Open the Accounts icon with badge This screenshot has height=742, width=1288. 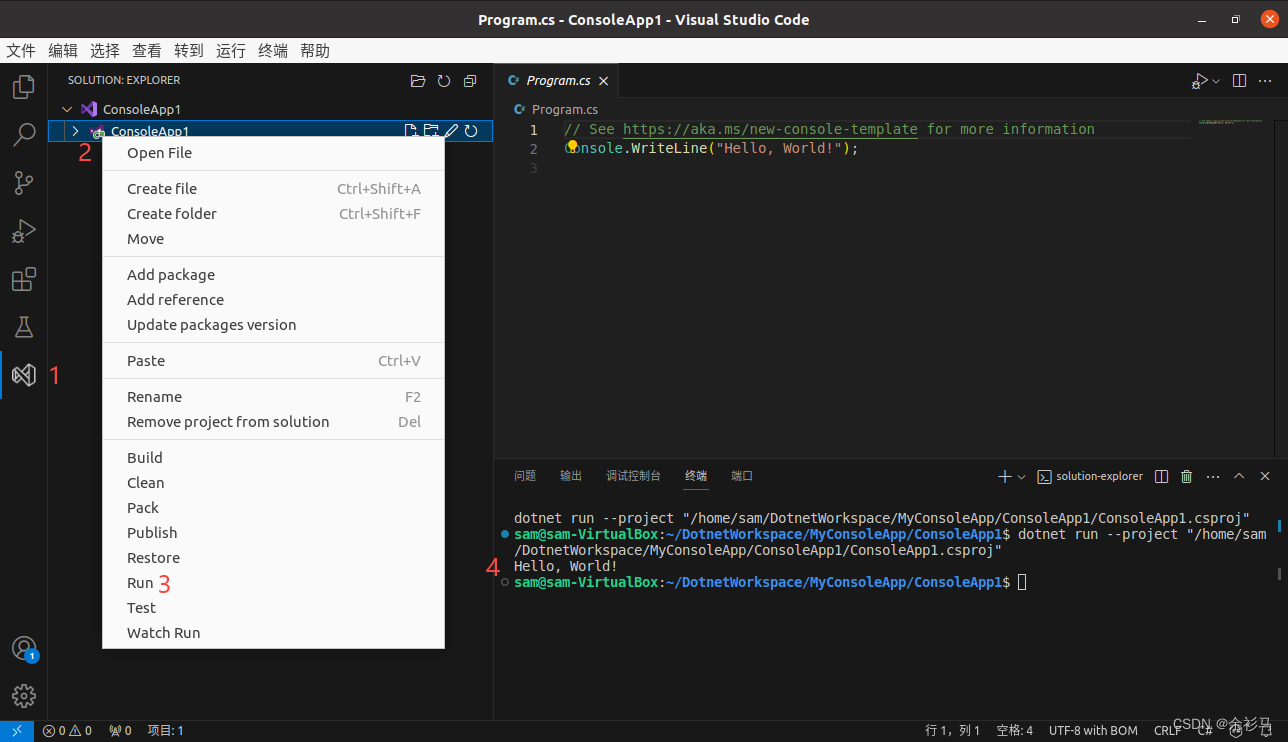23,648
